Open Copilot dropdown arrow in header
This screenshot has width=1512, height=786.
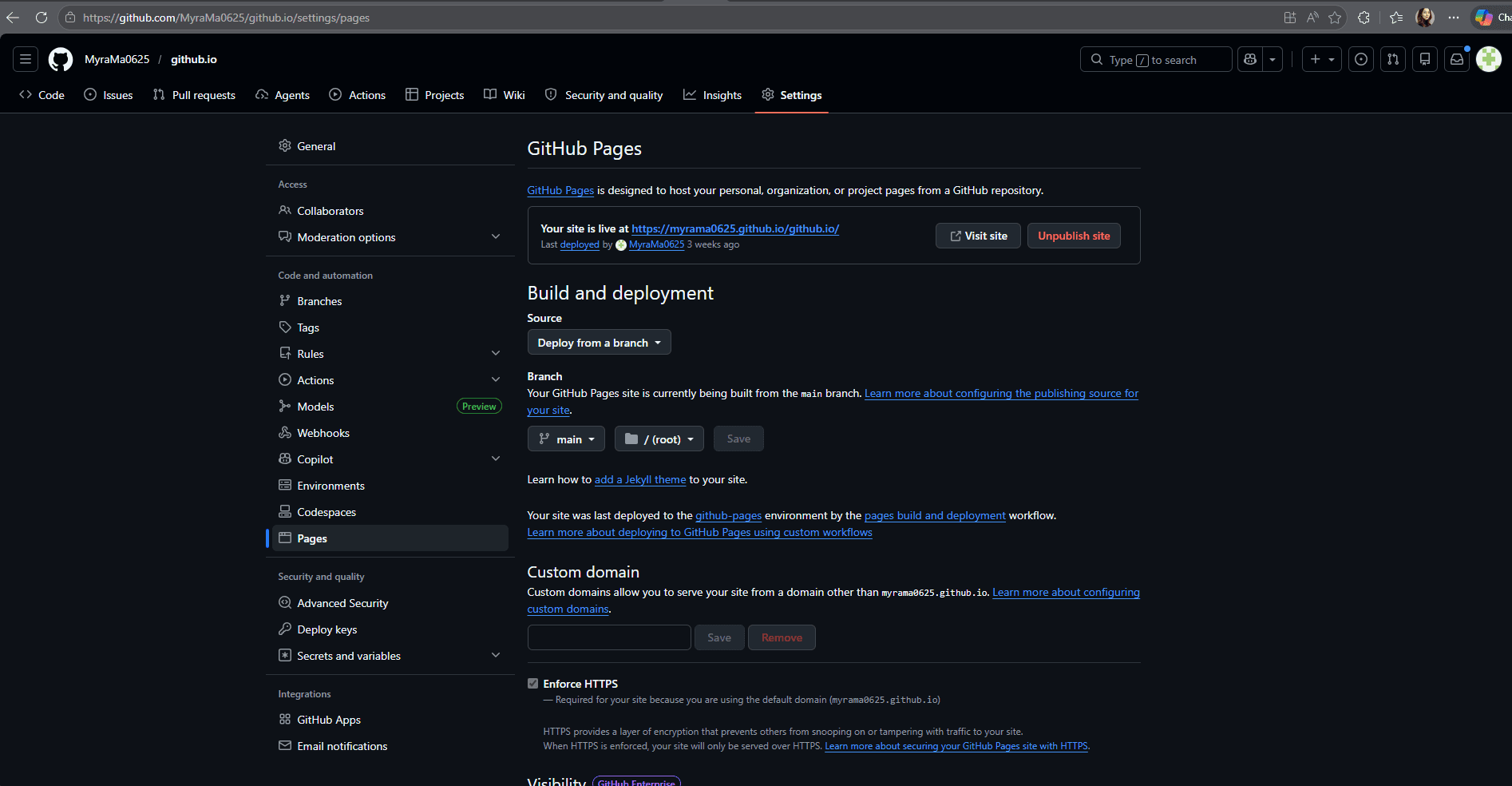(1273, 59)
